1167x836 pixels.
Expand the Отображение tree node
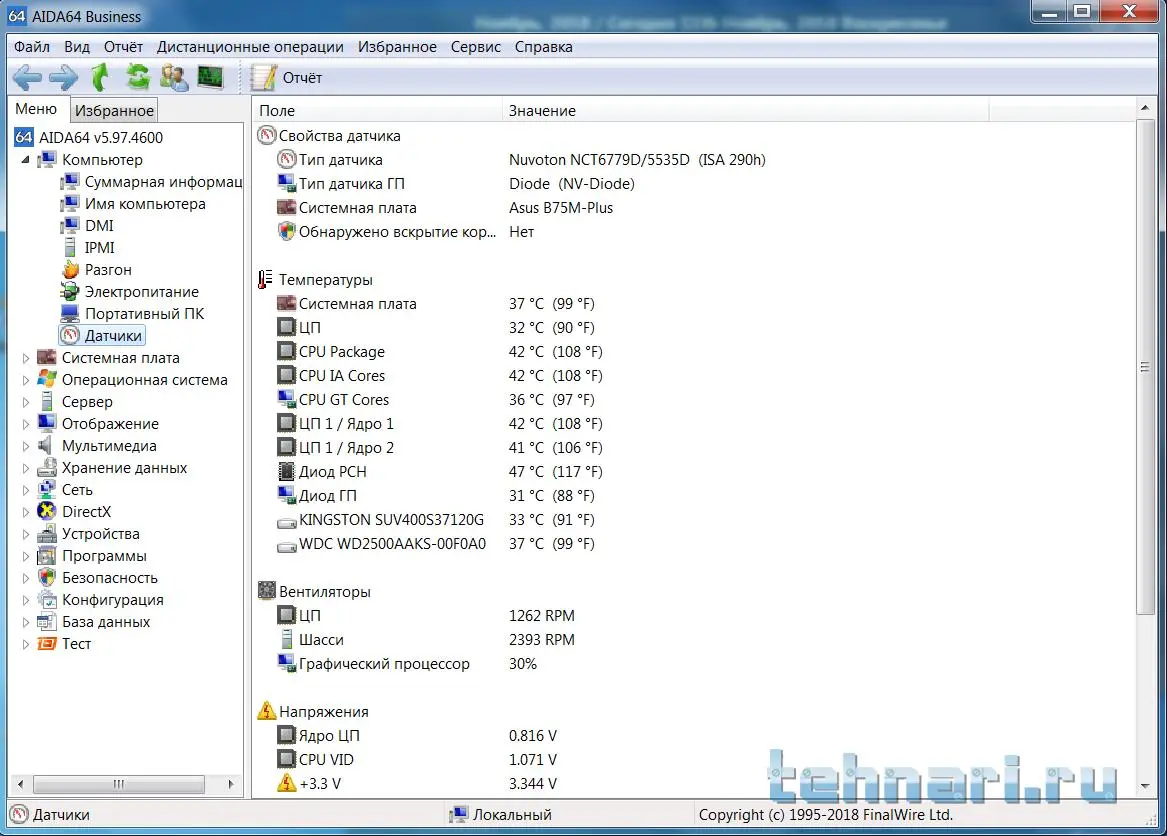coord(25,424)
